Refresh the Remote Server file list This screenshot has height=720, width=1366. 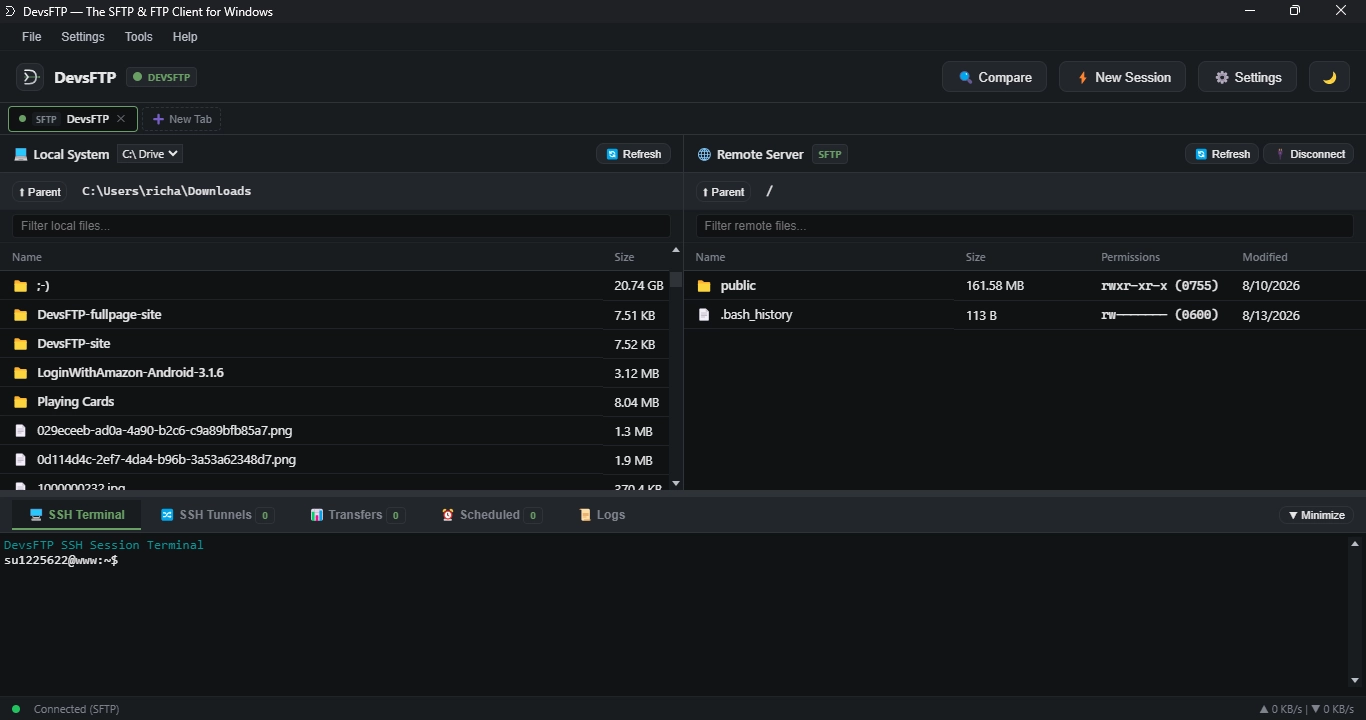click(1222, 154)
